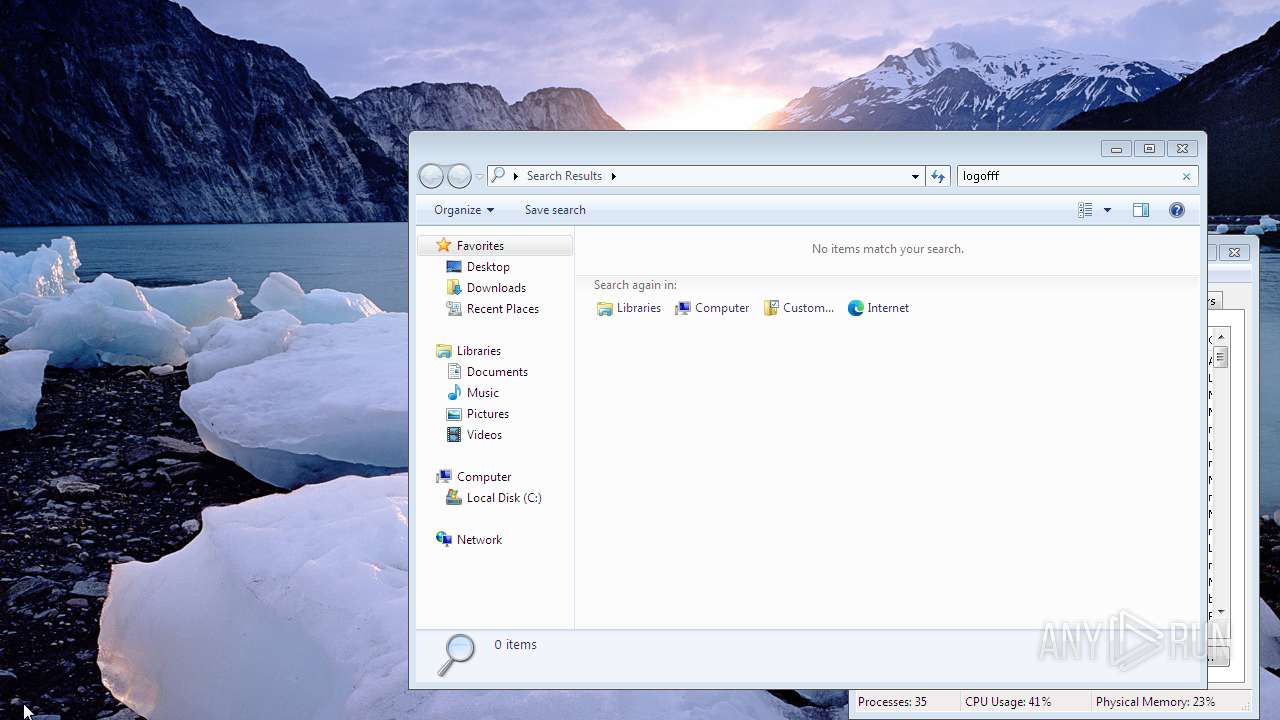1280x720 pixels.
Task: Open Downloads in Favorites
Action: [x=496, y=288]
